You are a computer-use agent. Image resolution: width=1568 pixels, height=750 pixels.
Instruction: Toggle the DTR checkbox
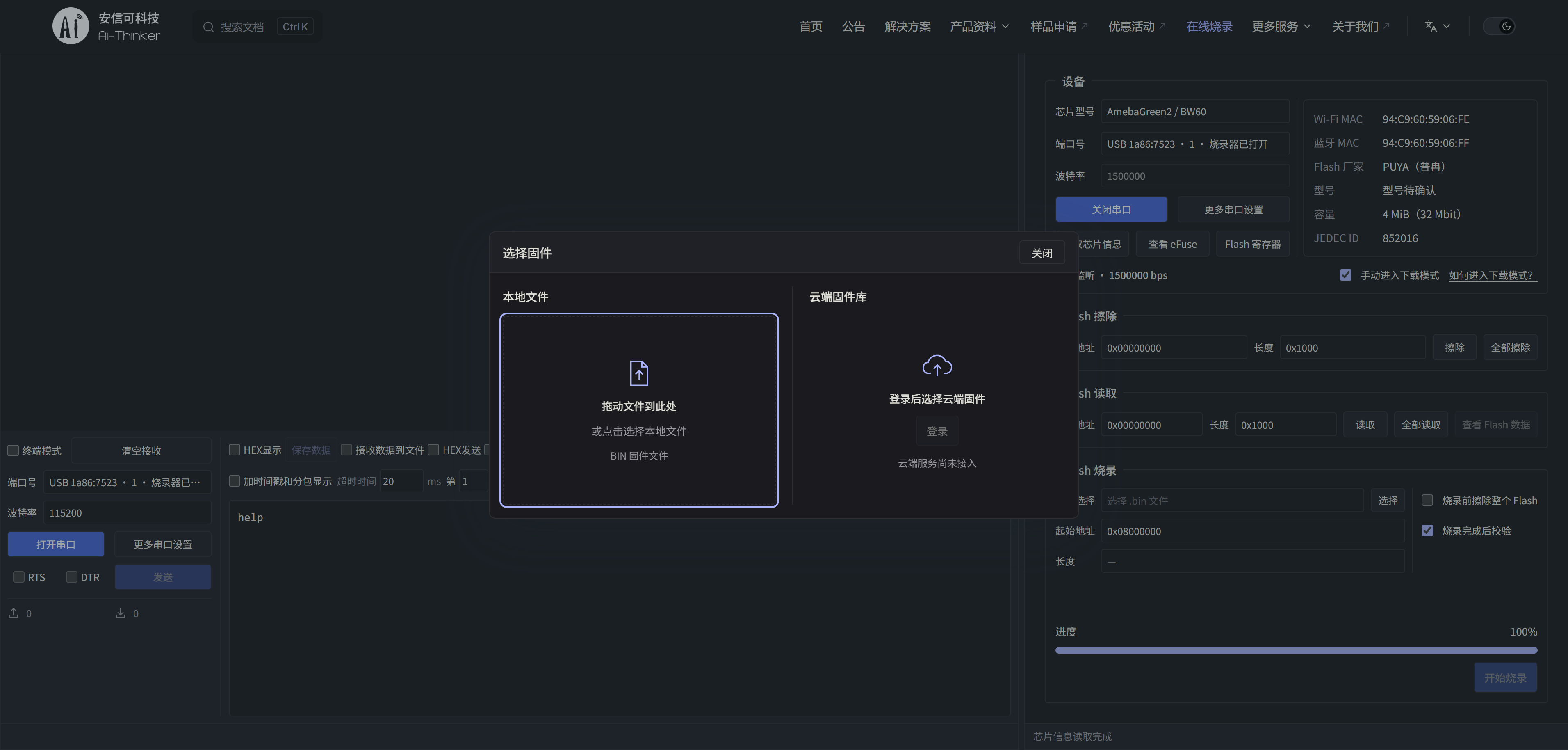click(72, 576)
